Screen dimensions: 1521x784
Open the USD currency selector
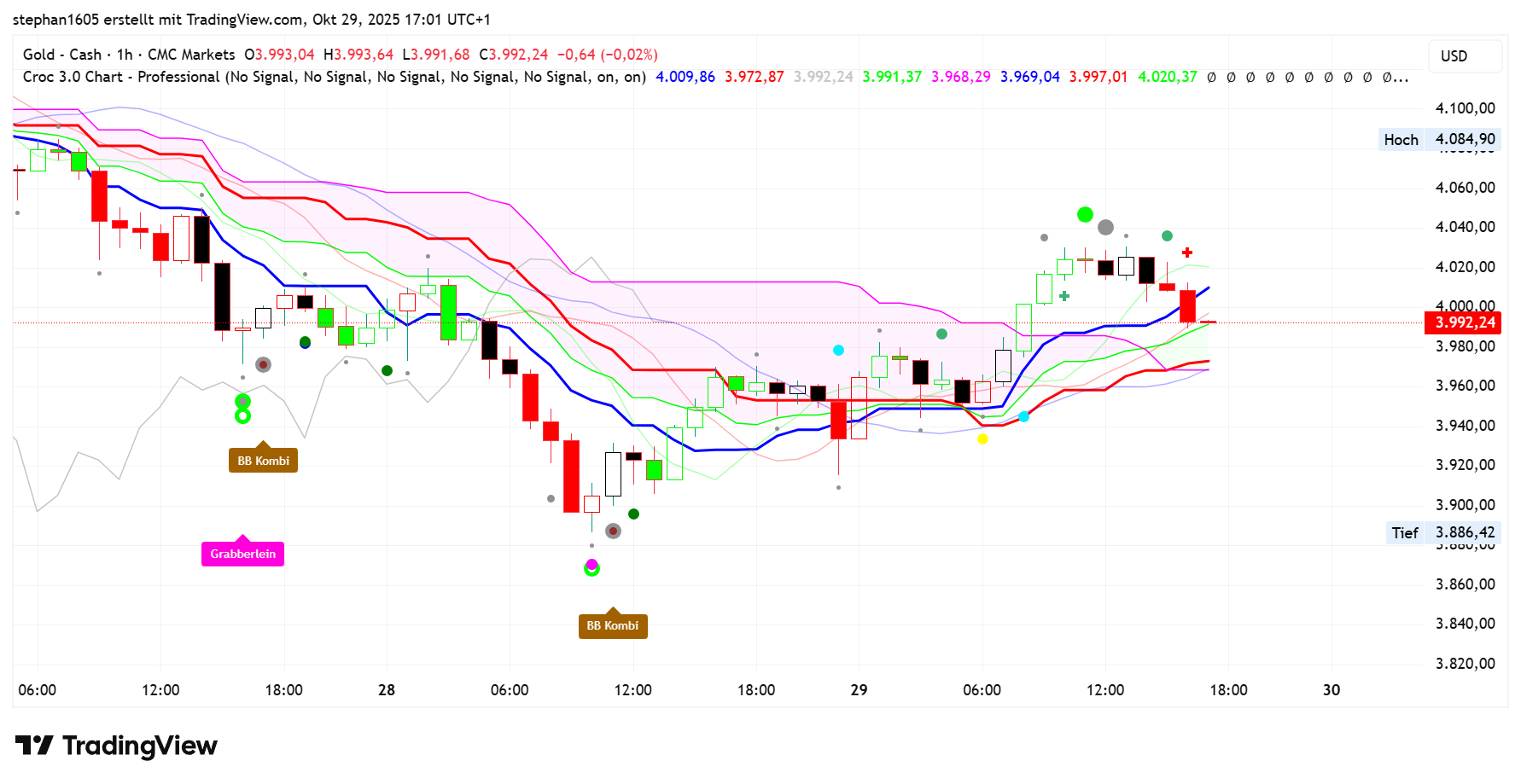1464,56
